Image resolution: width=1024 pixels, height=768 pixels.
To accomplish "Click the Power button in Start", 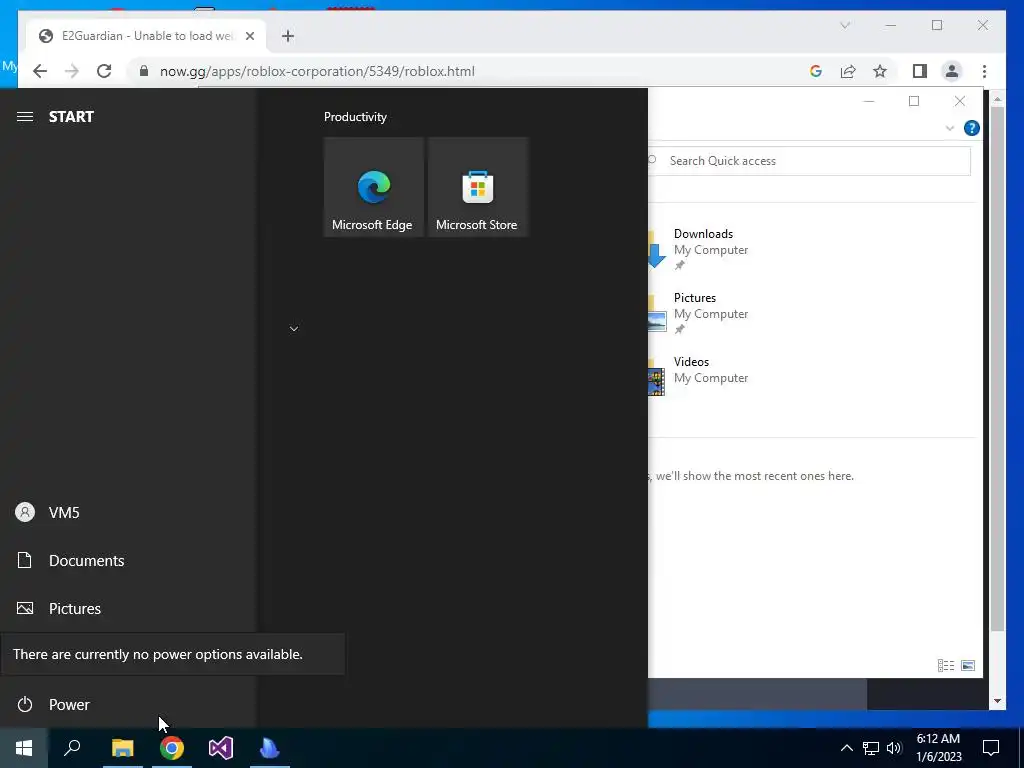I will tap(128, 705).
